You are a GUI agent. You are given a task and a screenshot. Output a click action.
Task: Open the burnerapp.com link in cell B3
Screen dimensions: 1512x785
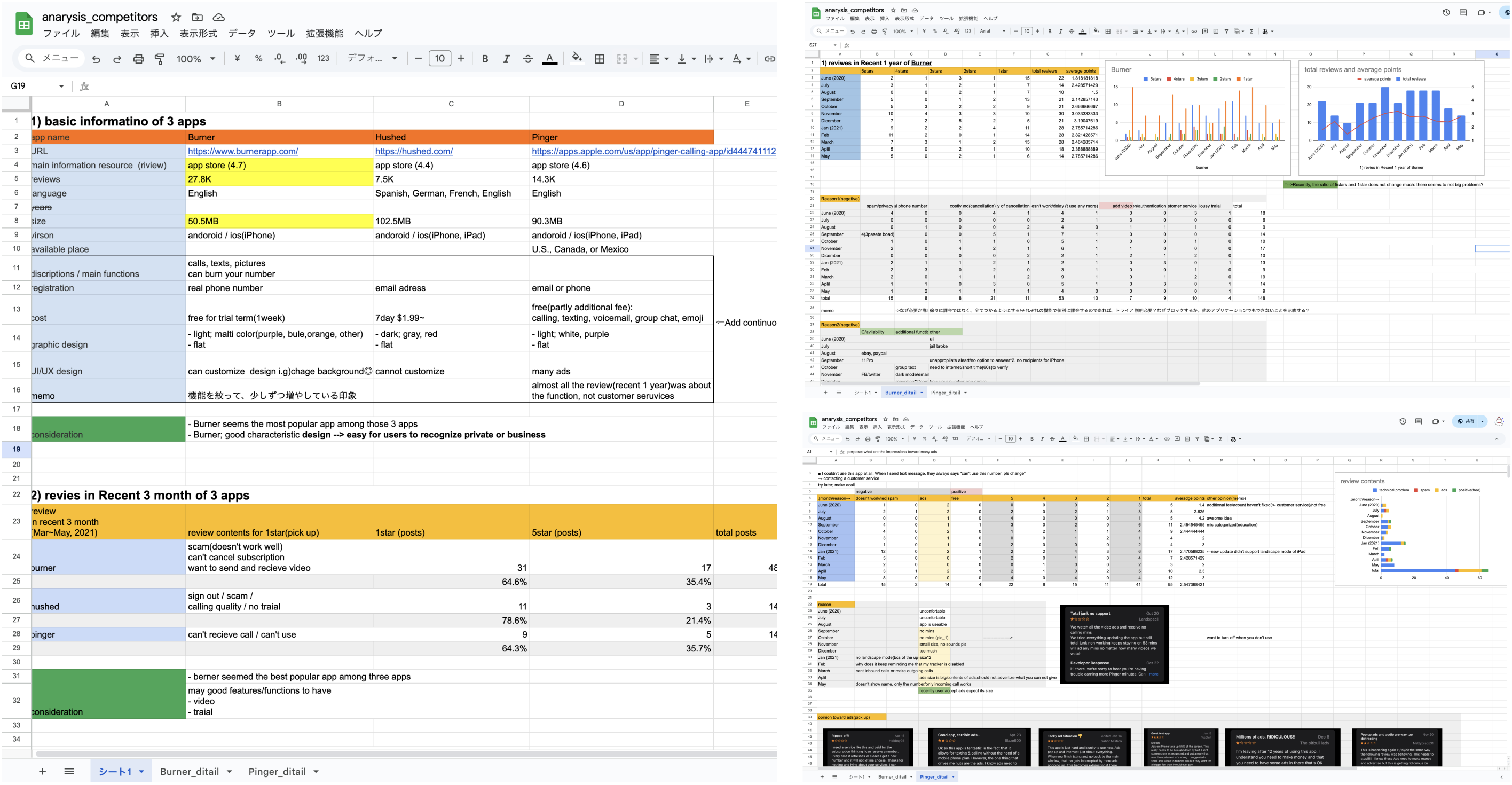pyautogui.click(x=243, y=152)
